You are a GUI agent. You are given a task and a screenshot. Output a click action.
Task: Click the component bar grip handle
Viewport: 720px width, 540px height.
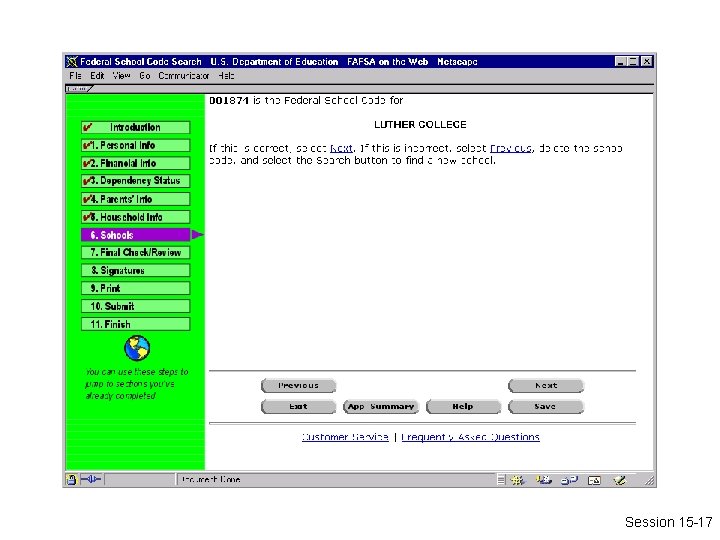(501, 480)
